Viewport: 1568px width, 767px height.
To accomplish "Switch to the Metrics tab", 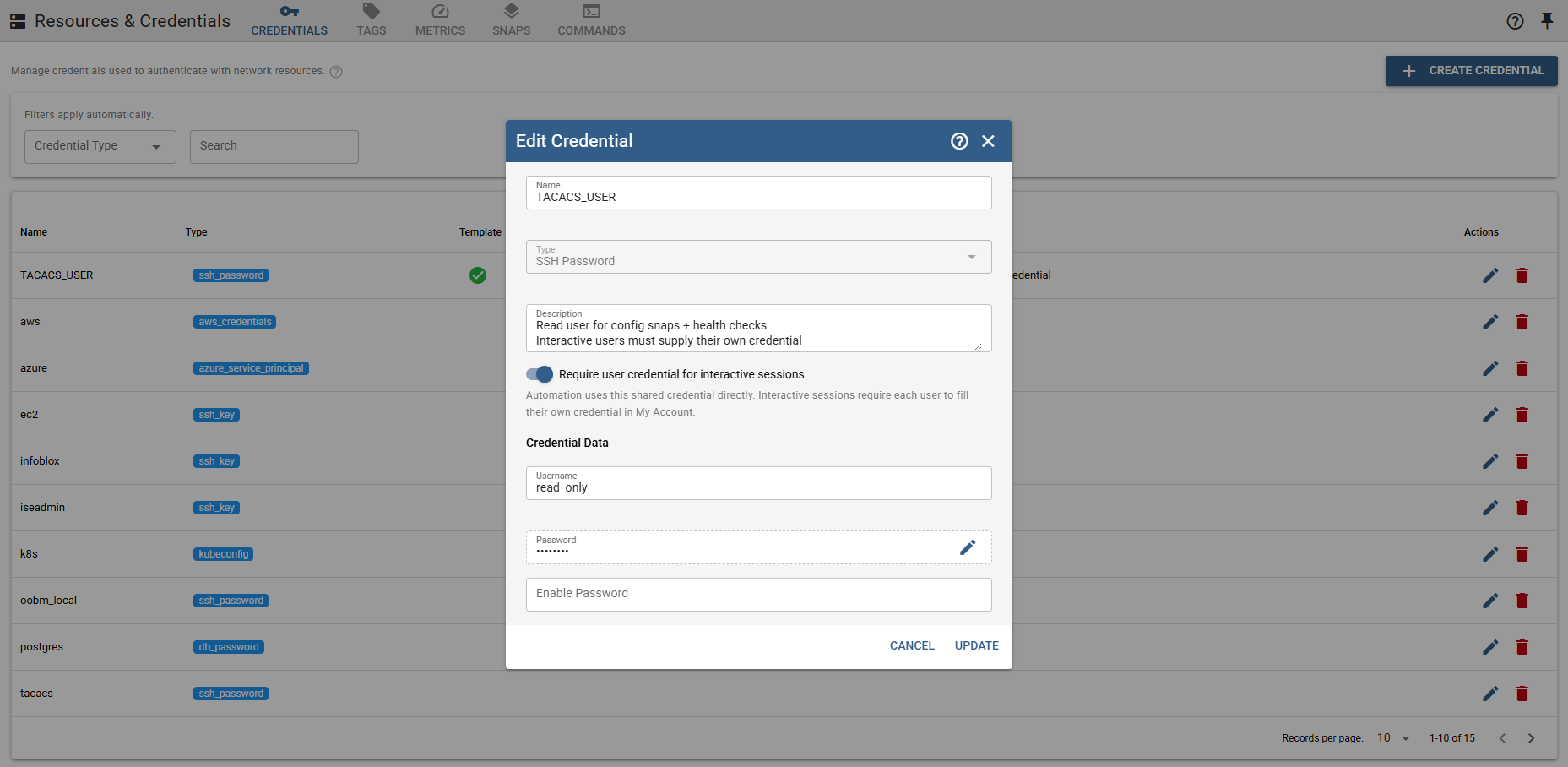I will tap(440, 21).
